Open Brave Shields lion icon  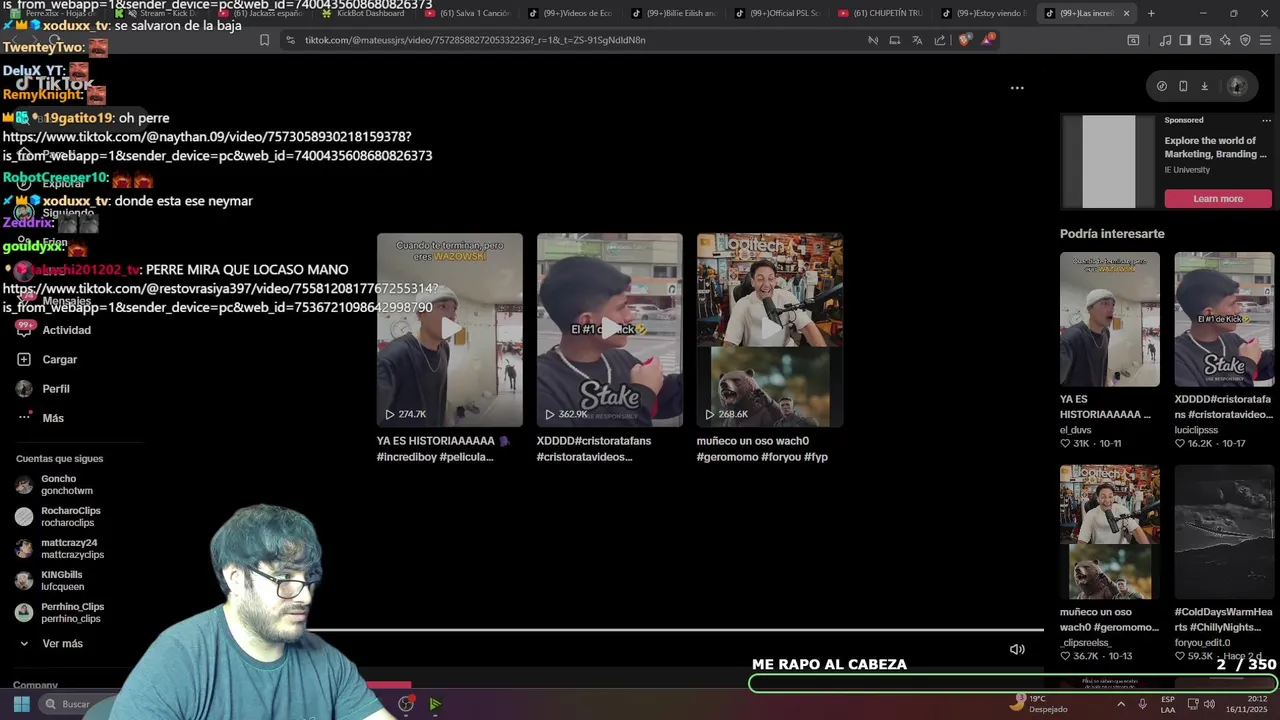tap(964, 40)
